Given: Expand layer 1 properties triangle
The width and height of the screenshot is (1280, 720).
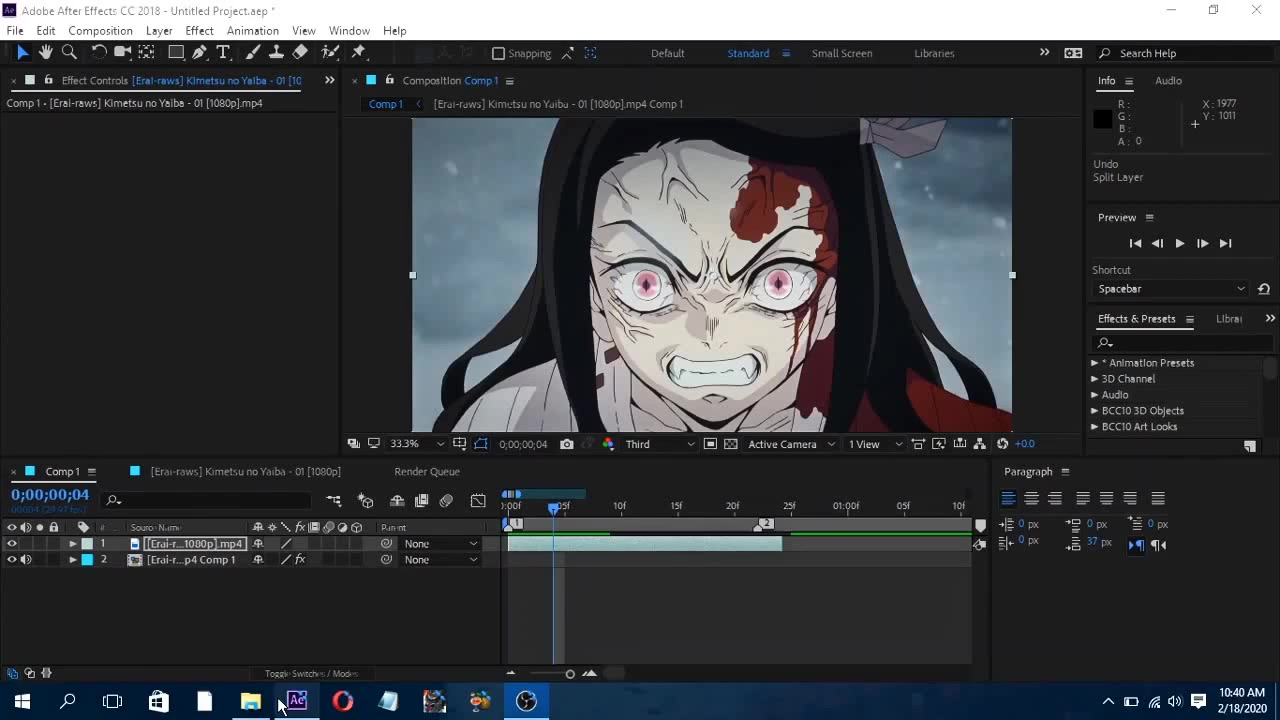Looking at the screenshot, I should point(72,544).
